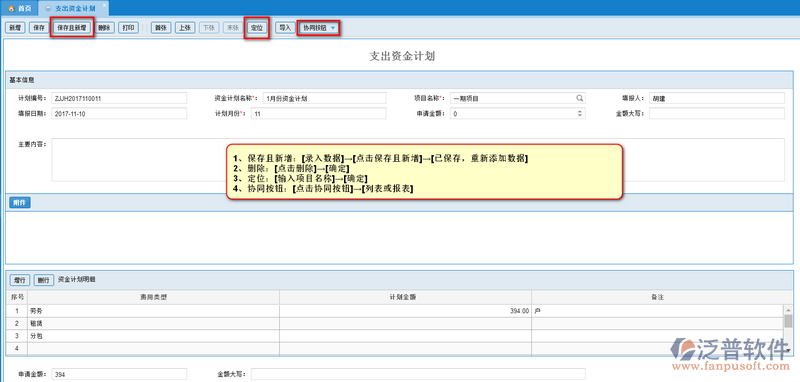Click the 金额大写 field beside 申请金额 394
The image size is (800, 382).
418,374
